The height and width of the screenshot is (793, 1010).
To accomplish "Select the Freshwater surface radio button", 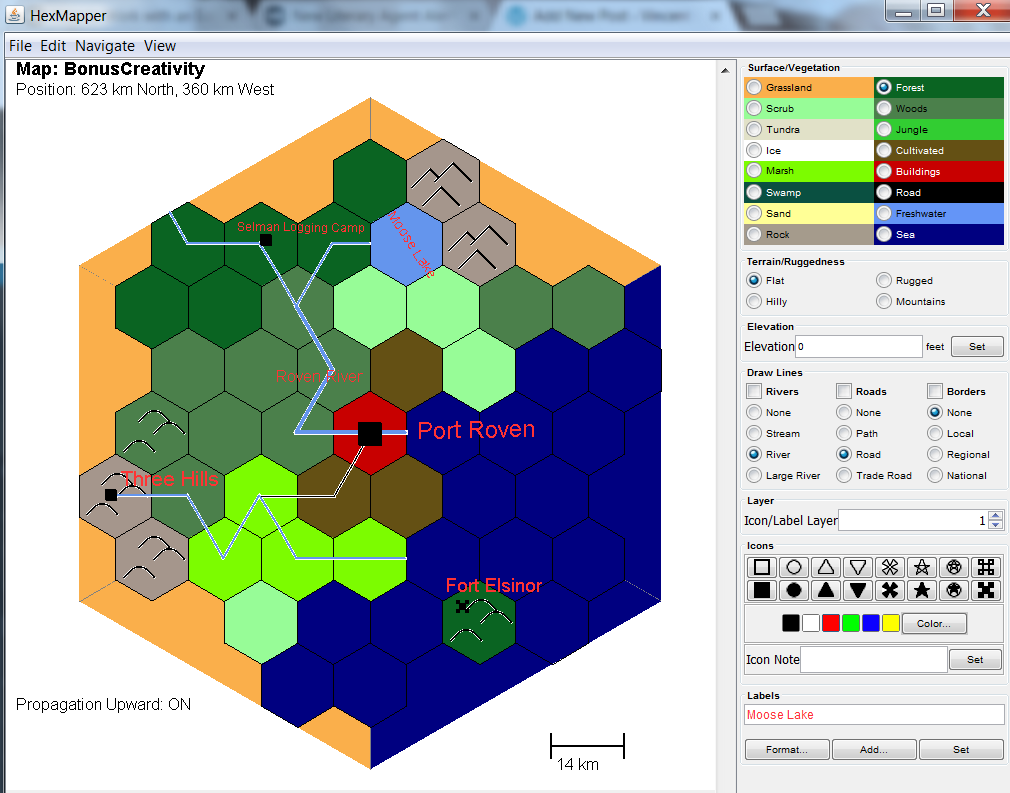I will (x=884, y=214).
